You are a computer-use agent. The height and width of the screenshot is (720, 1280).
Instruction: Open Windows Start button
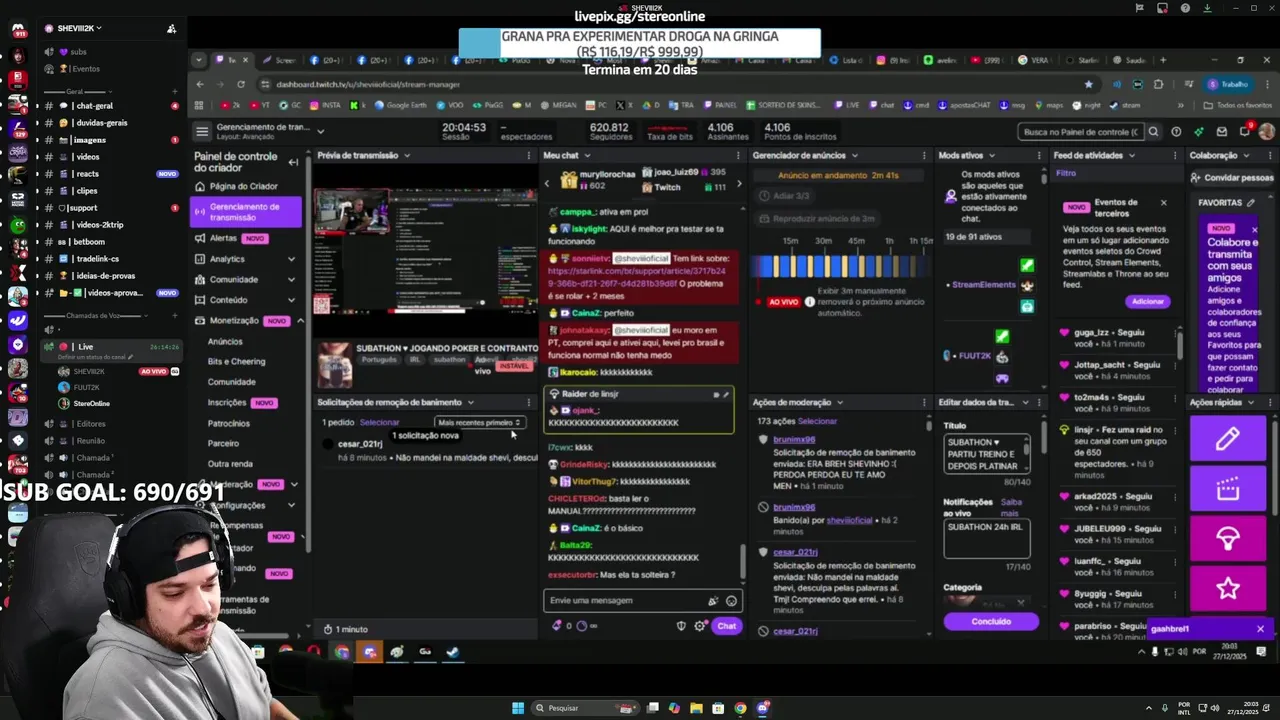click(x=518, y=708)
